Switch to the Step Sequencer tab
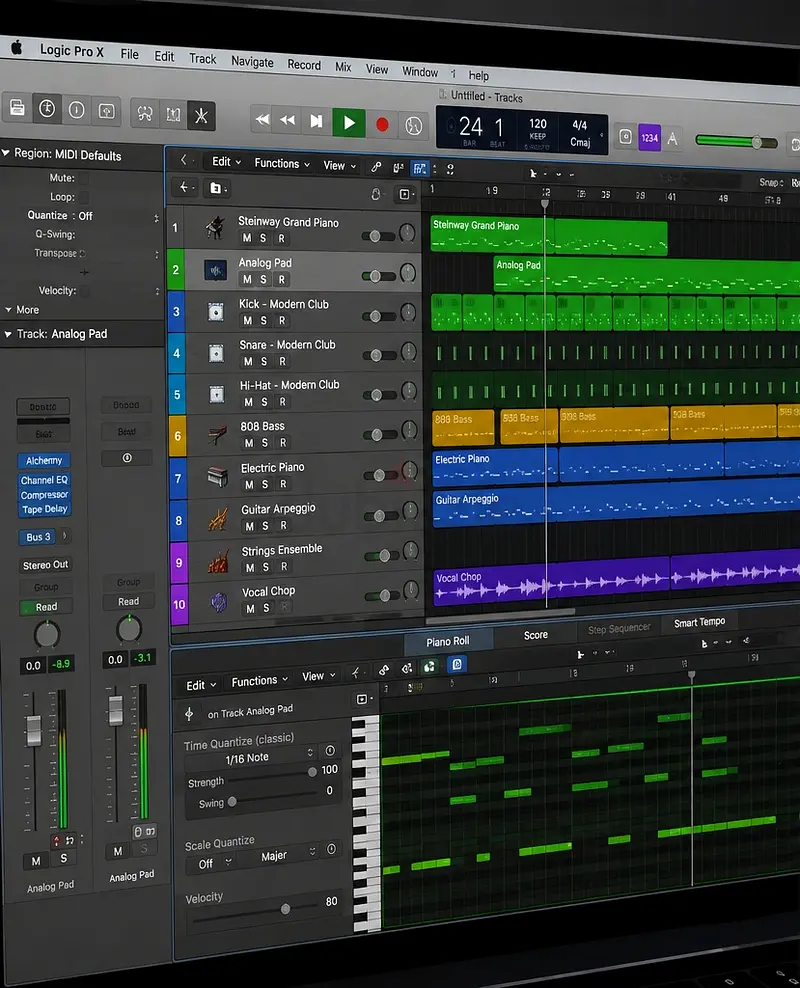 pyautogui.click(x=619, y=629)
